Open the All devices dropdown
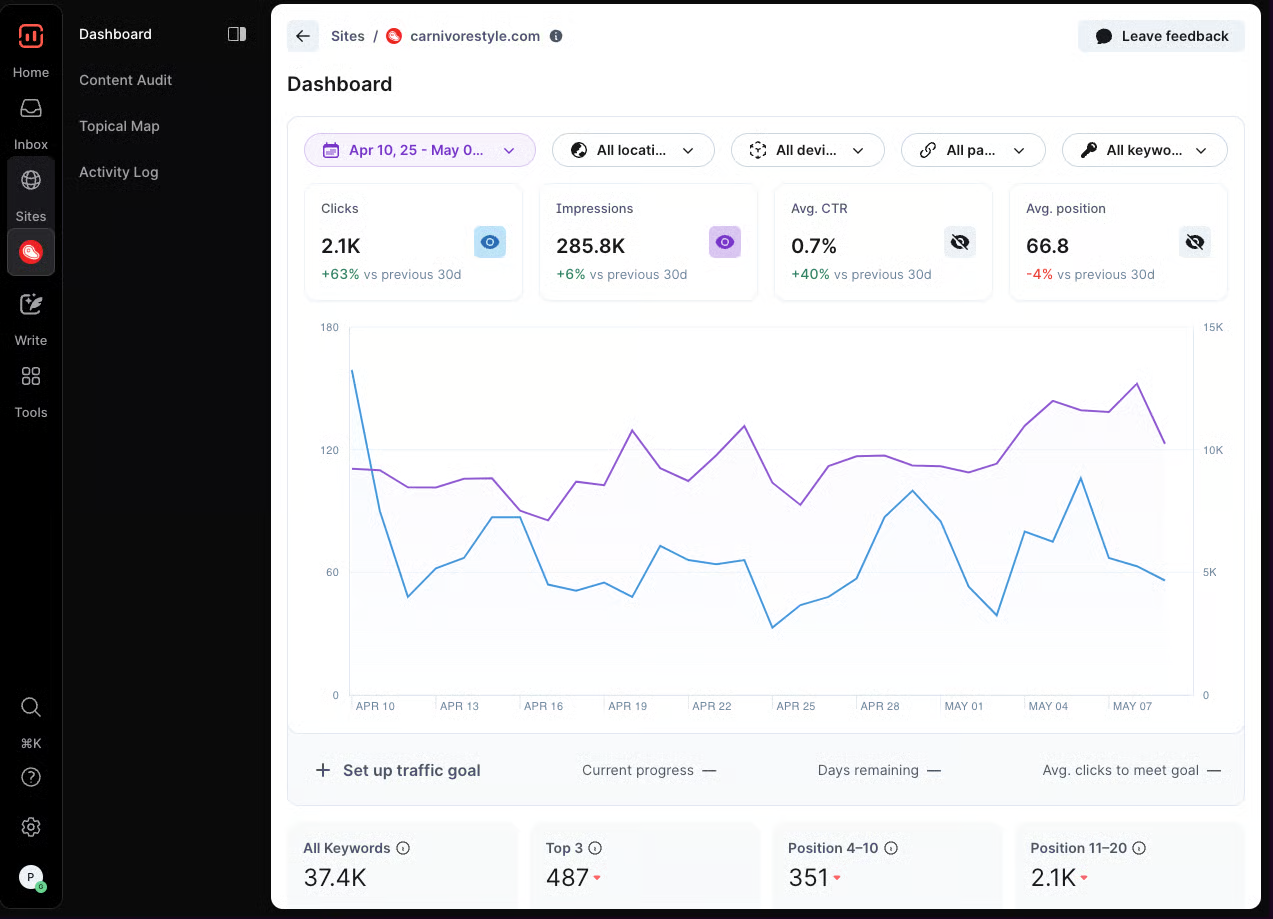1273x919 pixels. 807,149
